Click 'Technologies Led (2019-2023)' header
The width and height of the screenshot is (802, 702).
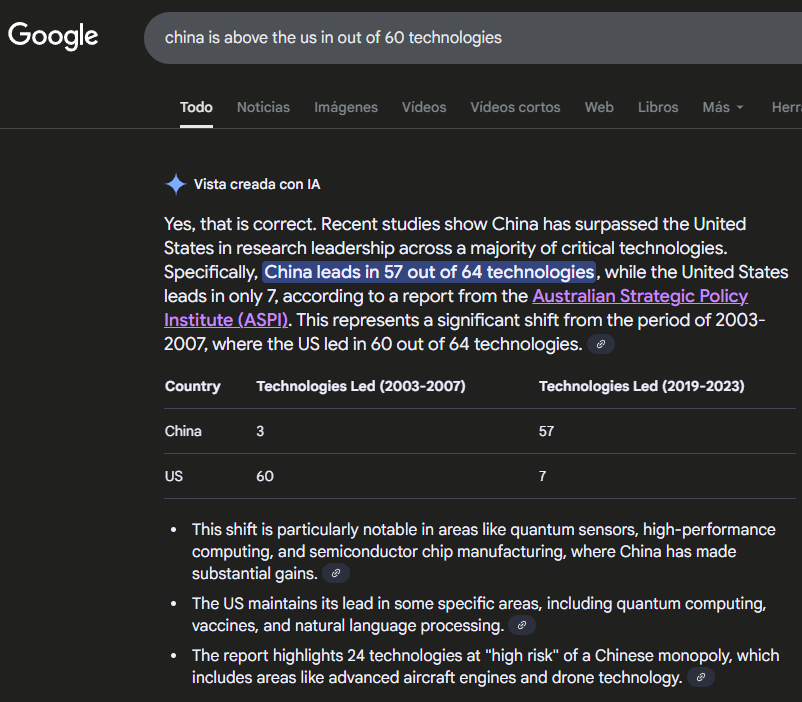coord(641,386)
